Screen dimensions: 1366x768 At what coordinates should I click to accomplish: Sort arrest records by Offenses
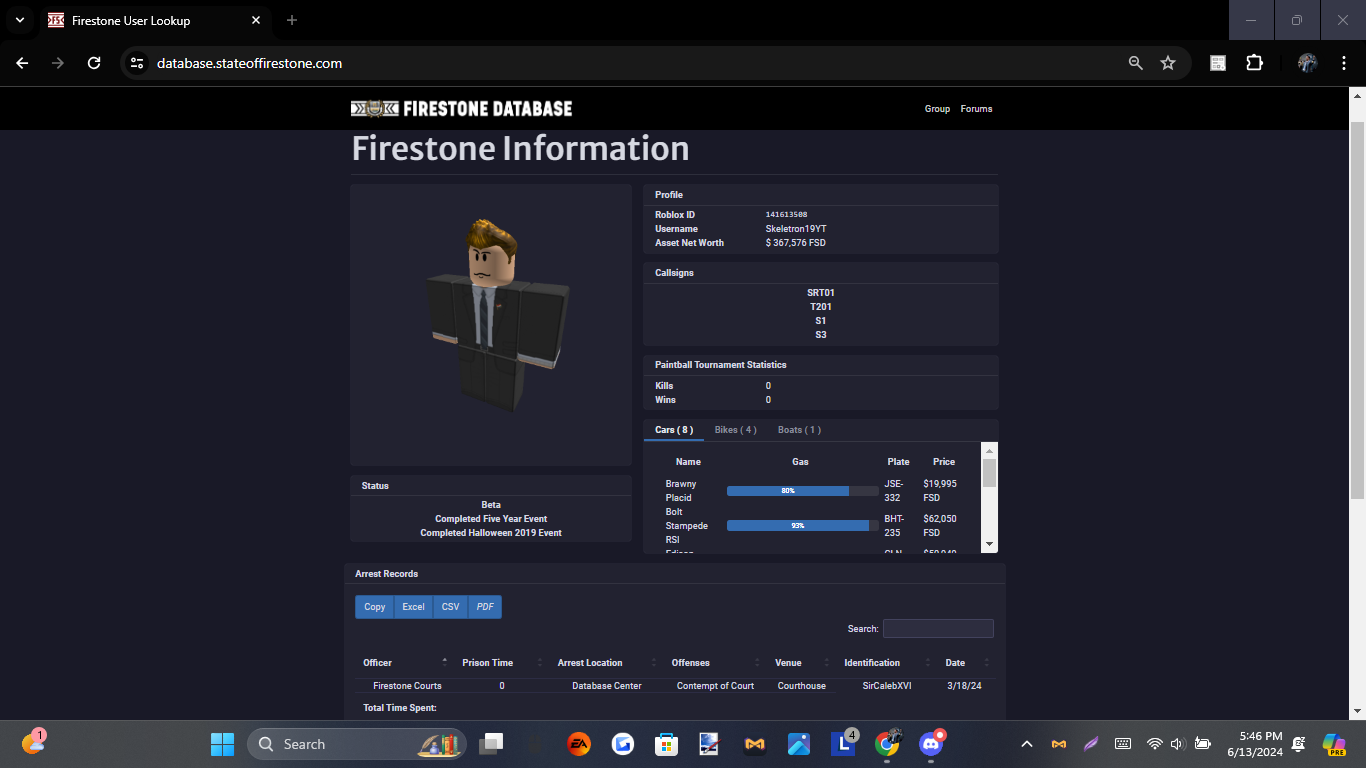click(x=715, y=663)
